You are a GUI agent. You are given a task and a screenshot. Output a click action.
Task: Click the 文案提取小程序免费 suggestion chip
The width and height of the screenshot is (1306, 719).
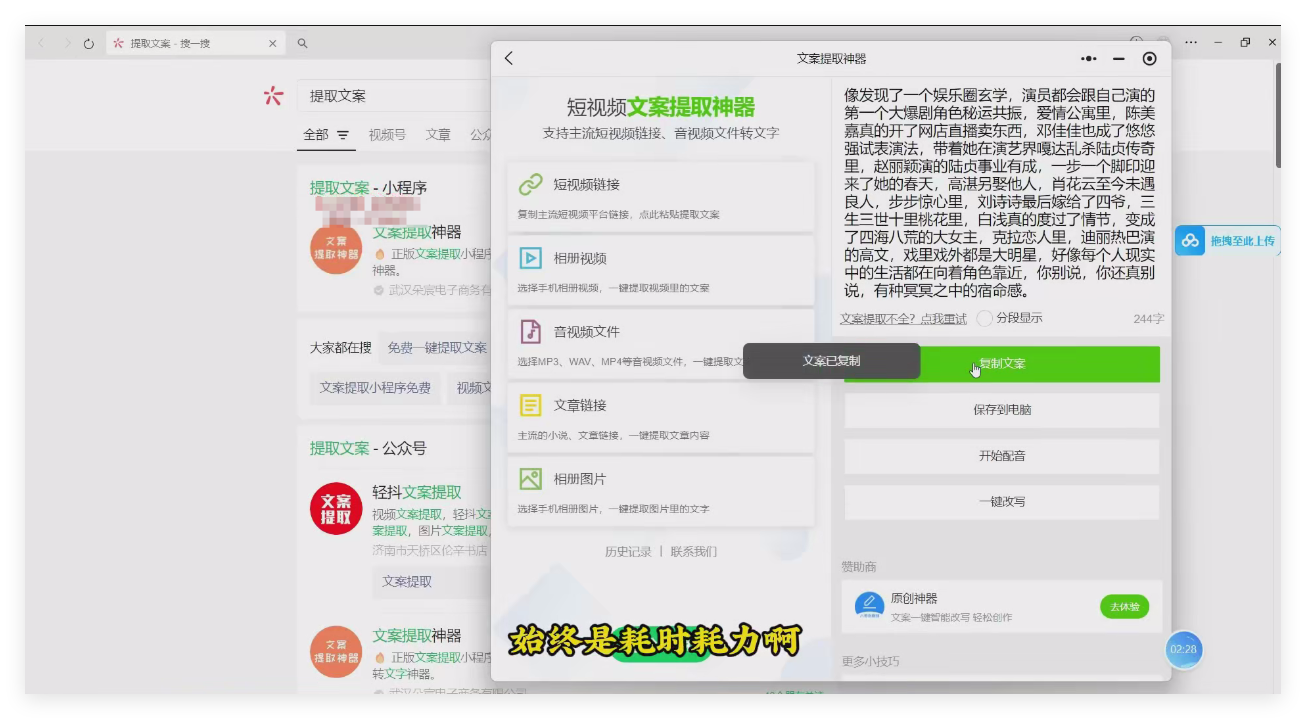[x=375, y=388]
